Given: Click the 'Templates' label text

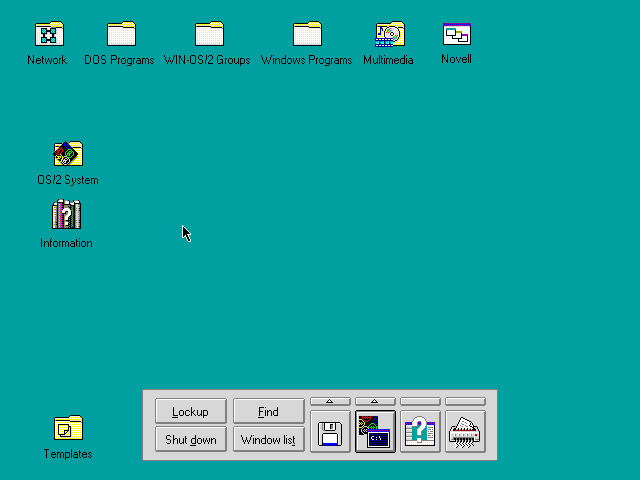Looking at the screenshot, I should point(68,454).
